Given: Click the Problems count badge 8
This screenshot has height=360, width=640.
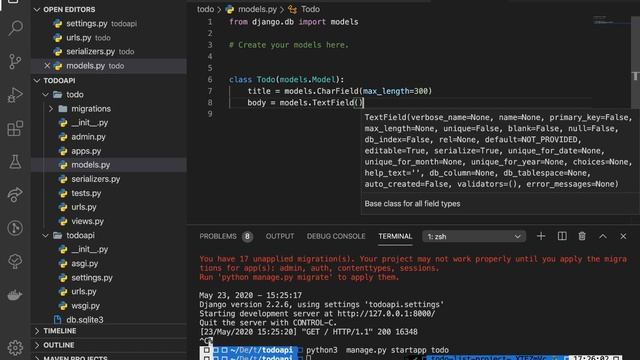Looking at the screenshot, I should pos(247,236).
